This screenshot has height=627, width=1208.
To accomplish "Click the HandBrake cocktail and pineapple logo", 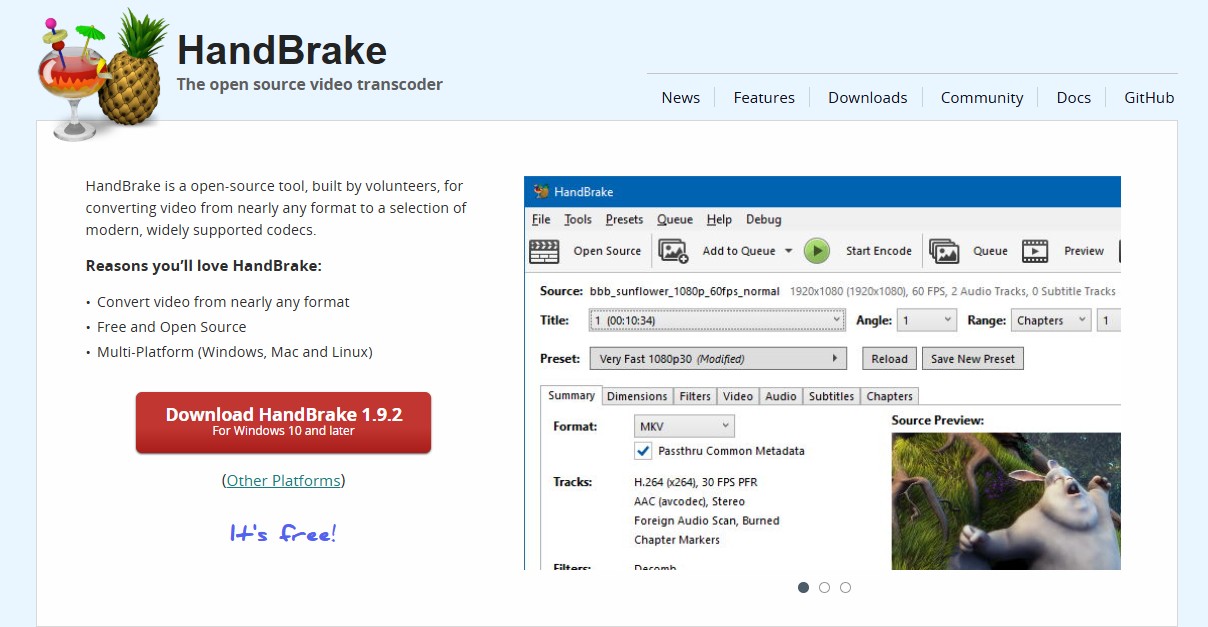I will tap(101, 74).
